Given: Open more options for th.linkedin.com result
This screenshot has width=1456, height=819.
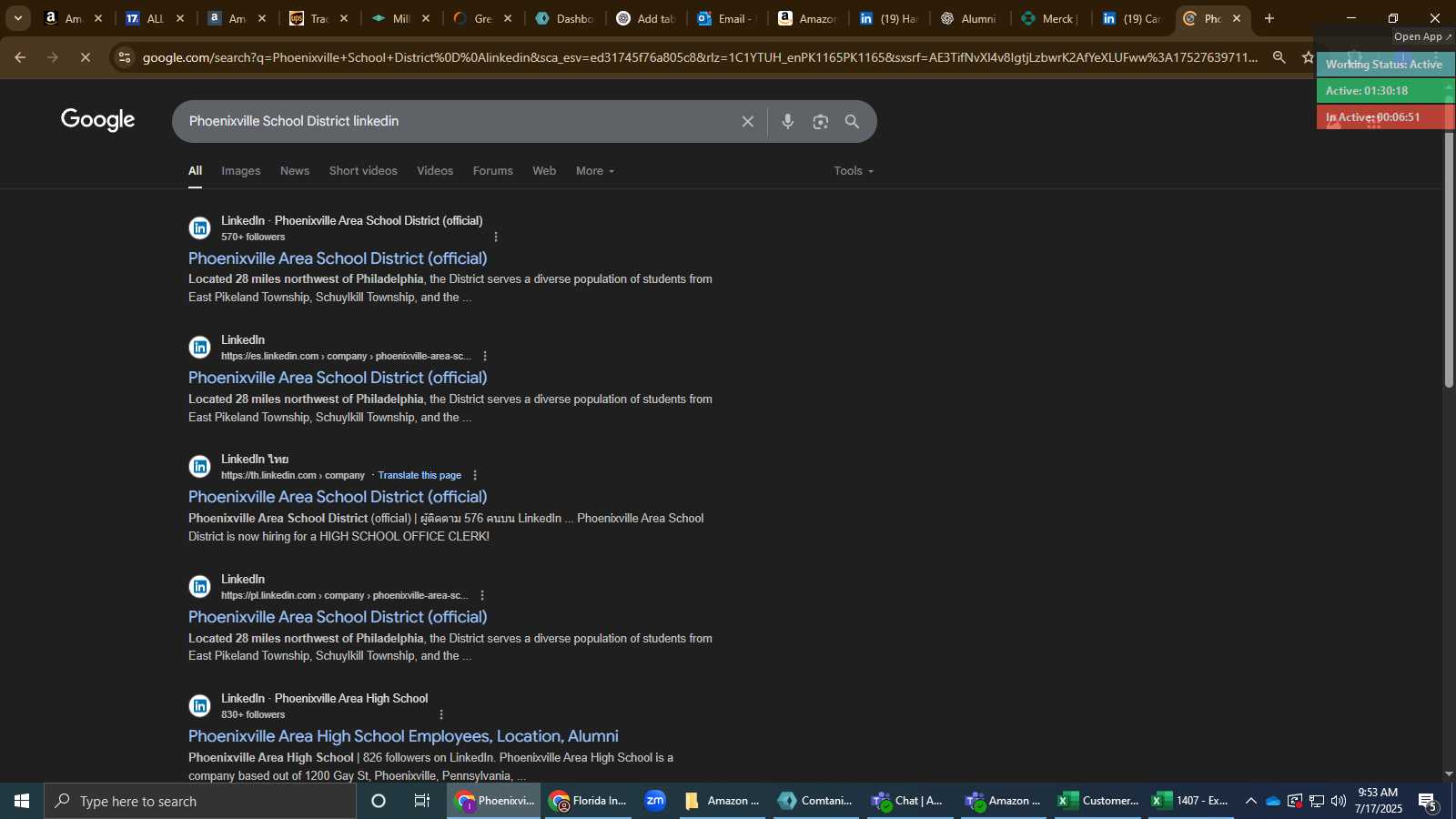Looking at the screenshot, I should pos(475,475).
